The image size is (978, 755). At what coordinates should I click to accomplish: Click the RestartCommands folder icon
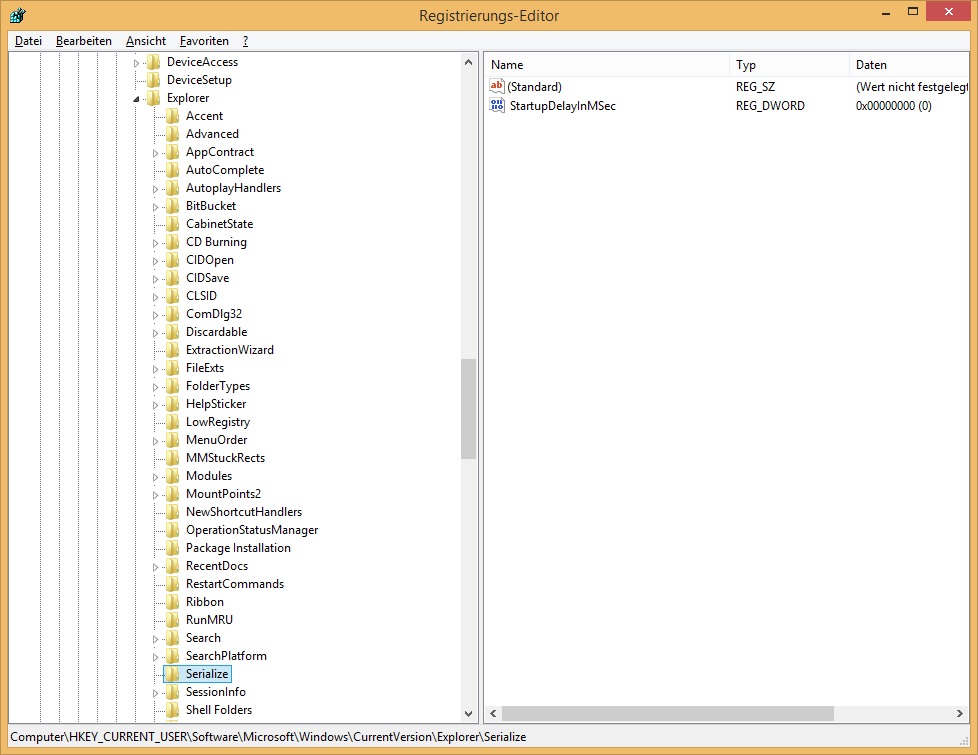click(x=173, y=583)
